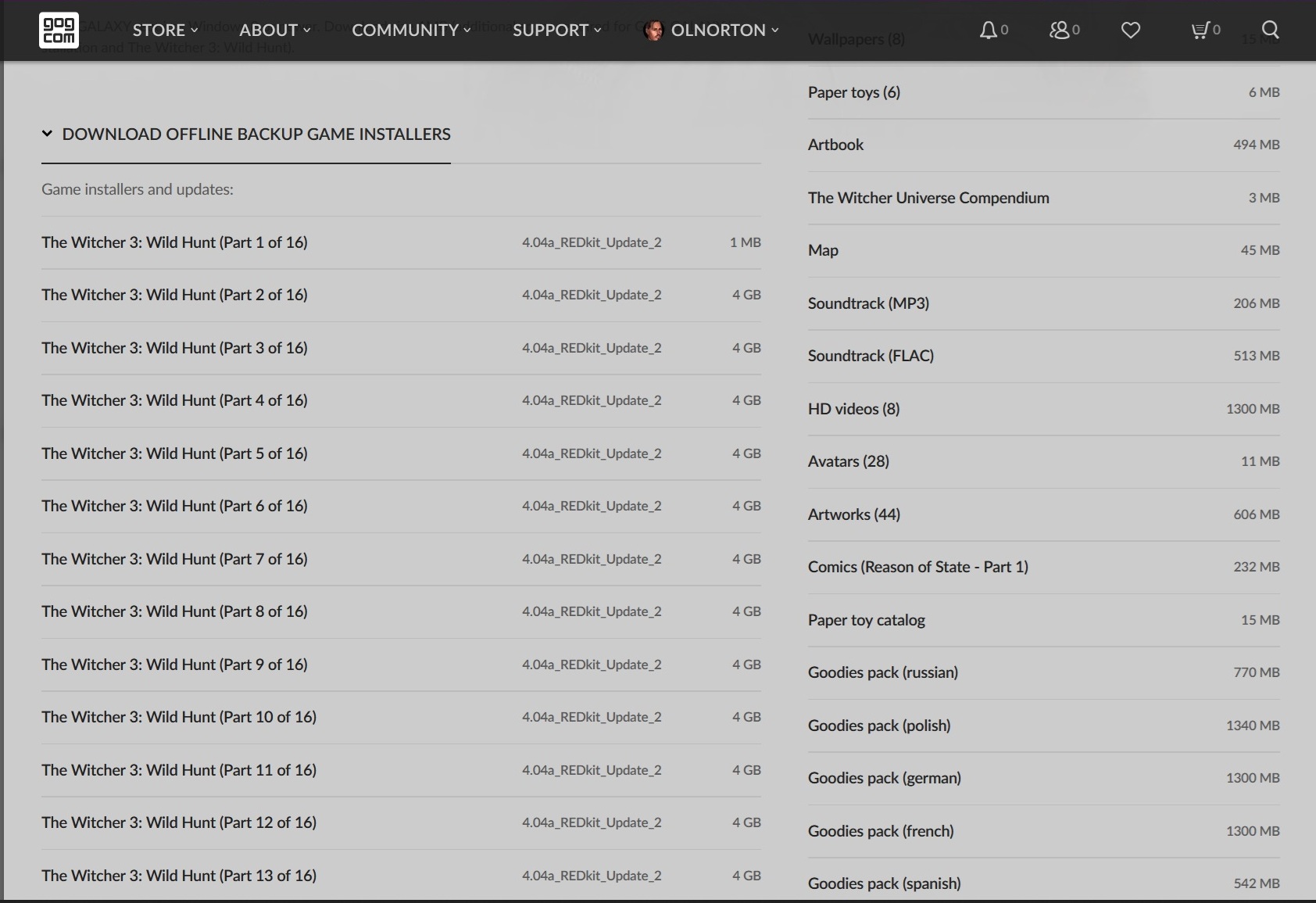Open the SUPPORT menu

pyautogui.click(x=557, y=30)
